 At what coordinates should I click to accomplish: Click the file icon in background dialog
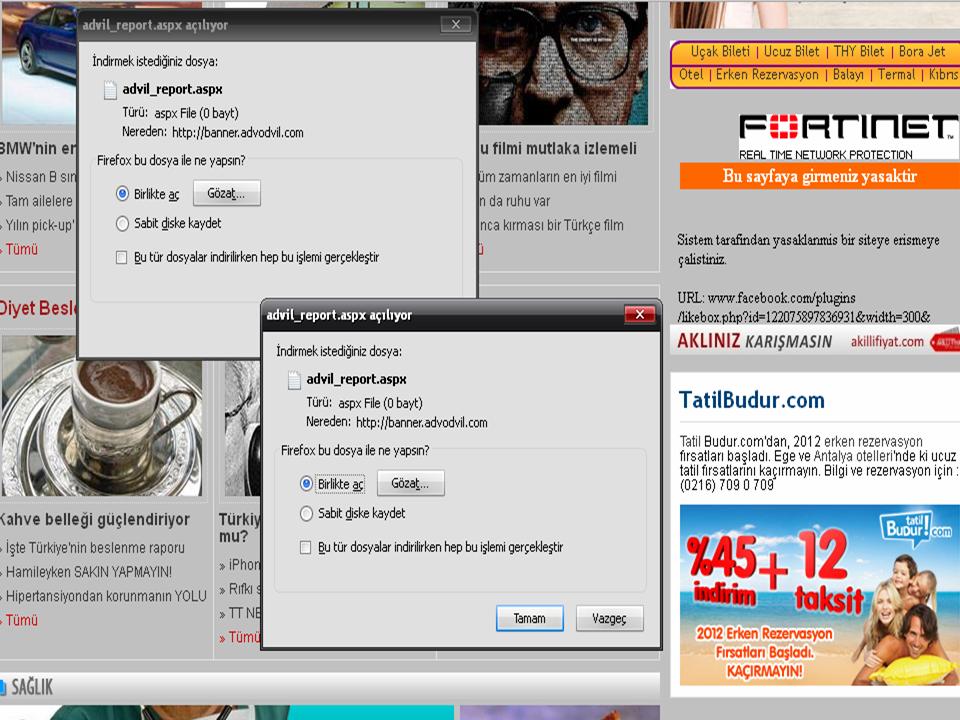(x=110, y=90)
